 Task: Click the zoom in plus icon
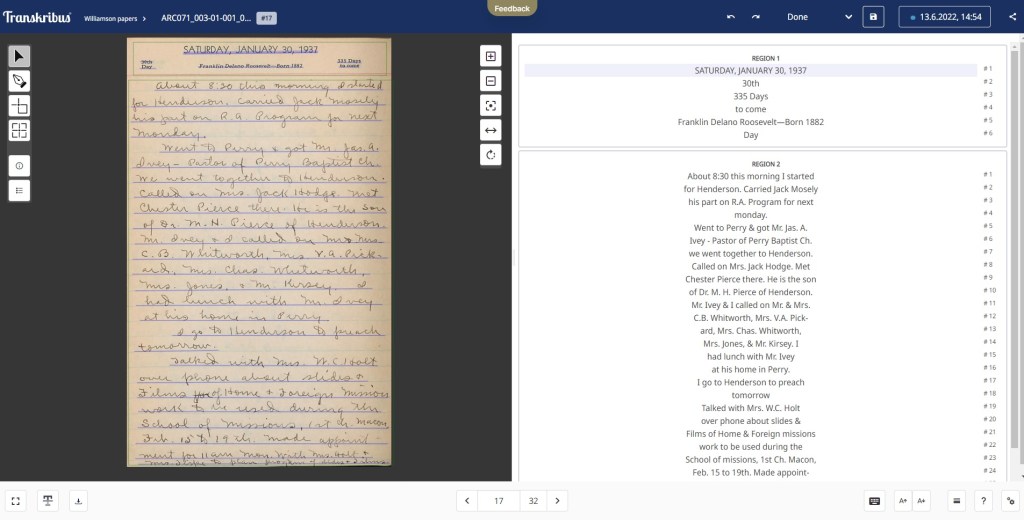coord(491,56)
